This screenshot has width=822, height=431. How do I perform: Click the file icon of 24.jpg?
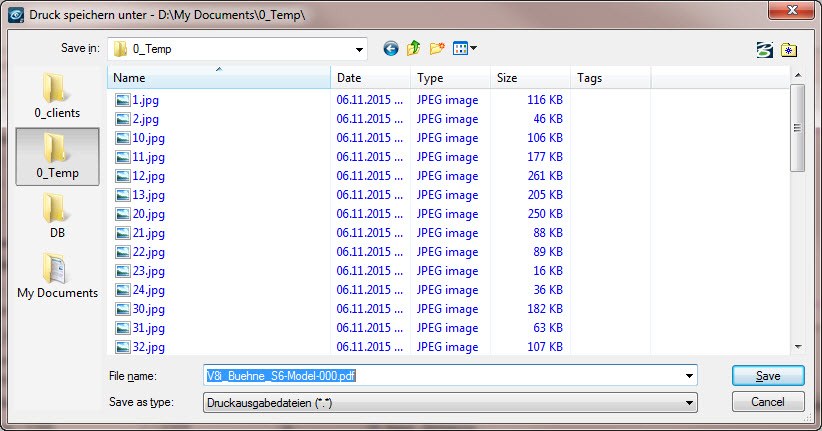(x=123, y=290)
